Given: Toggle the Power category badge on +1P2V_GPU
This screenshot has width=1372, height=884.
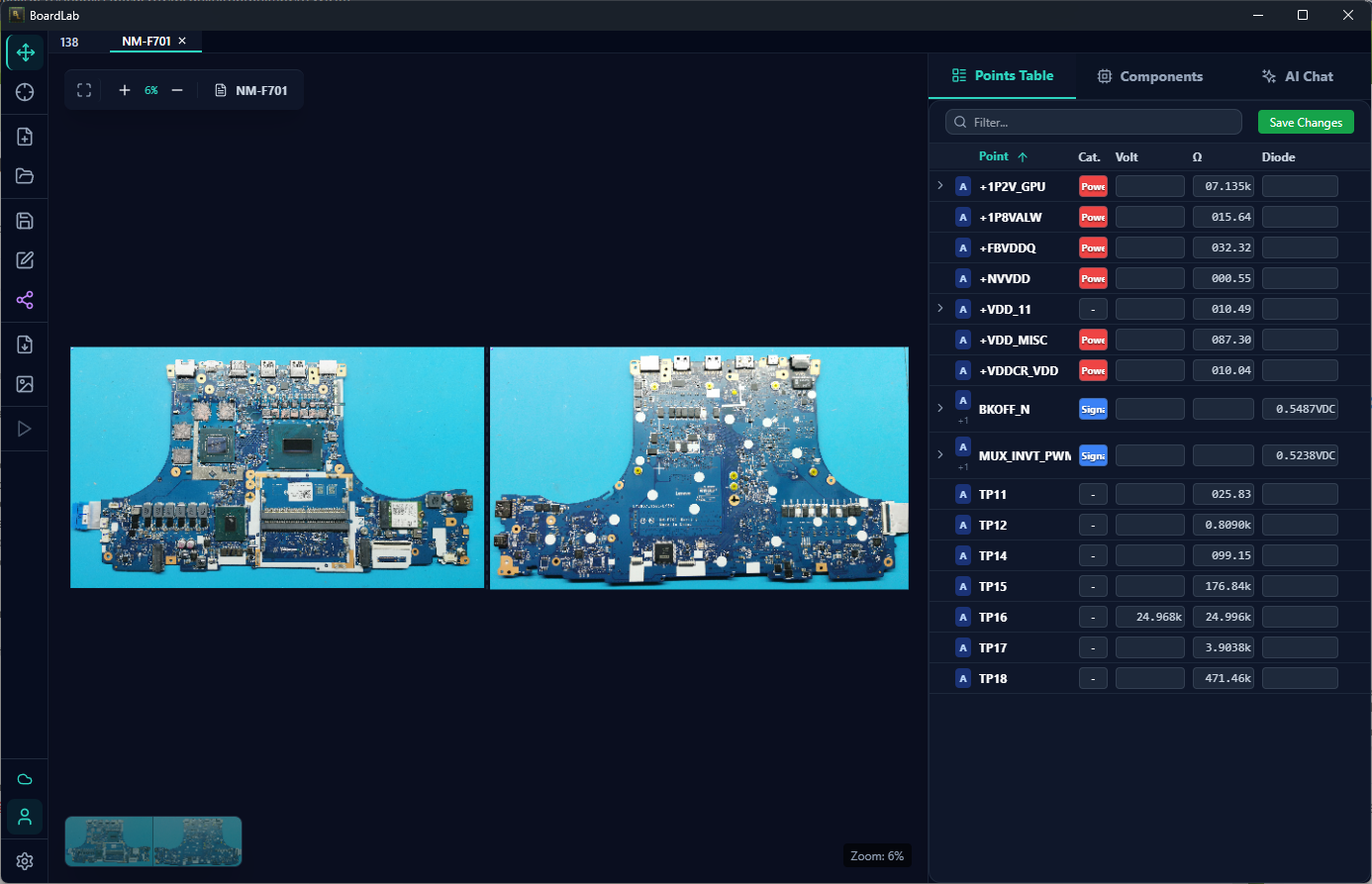Looking at the screenshot, I should coord(1093,185).
